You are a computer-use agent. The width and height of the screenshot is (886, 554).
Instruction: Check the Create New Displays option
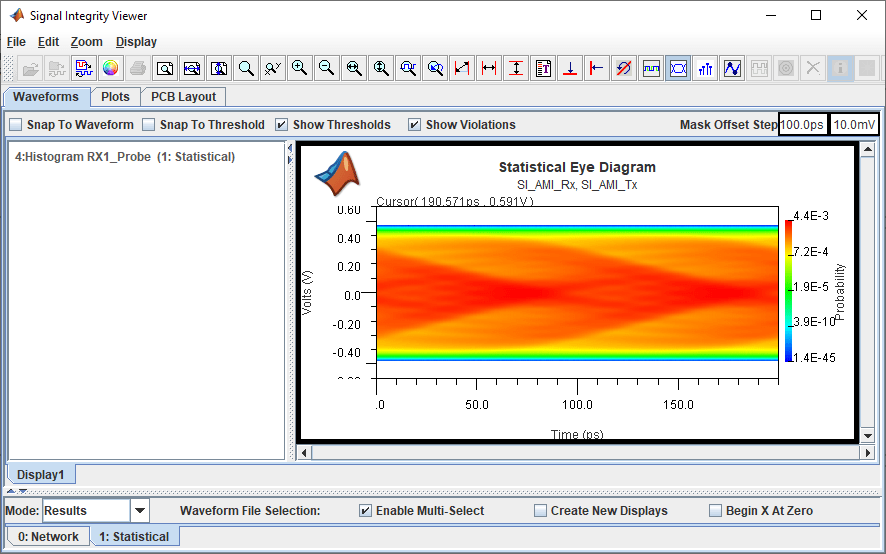(x=540, y=510)
